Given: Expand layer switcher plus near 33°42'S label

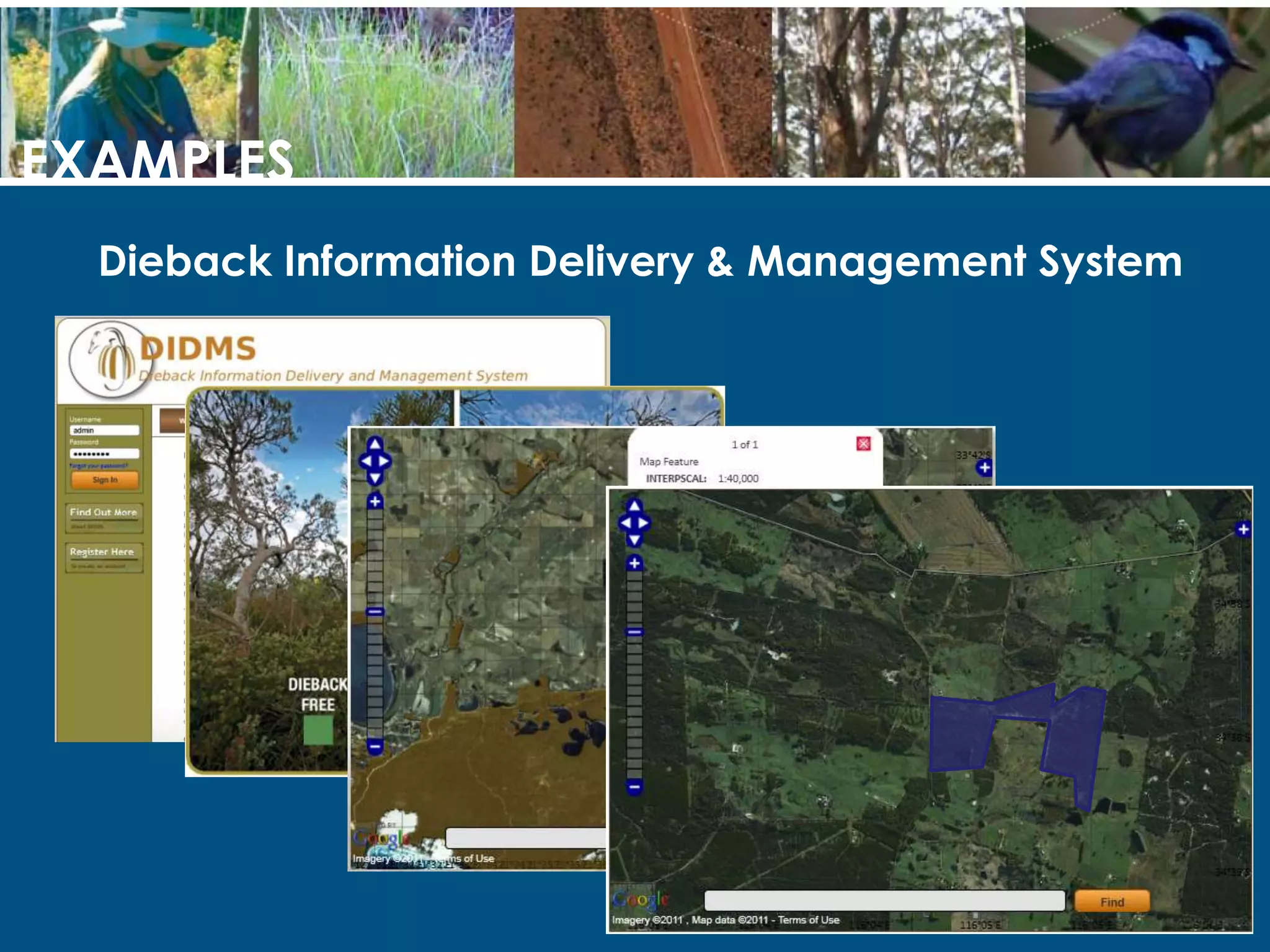Looking at the screenshot, I should click(x=984, y=467).
